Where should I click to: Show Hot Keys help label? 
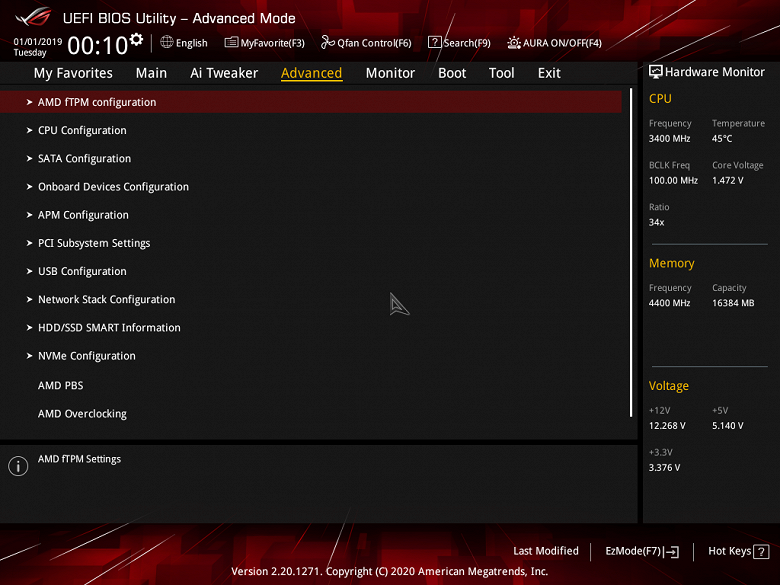[x=729, y=551]
